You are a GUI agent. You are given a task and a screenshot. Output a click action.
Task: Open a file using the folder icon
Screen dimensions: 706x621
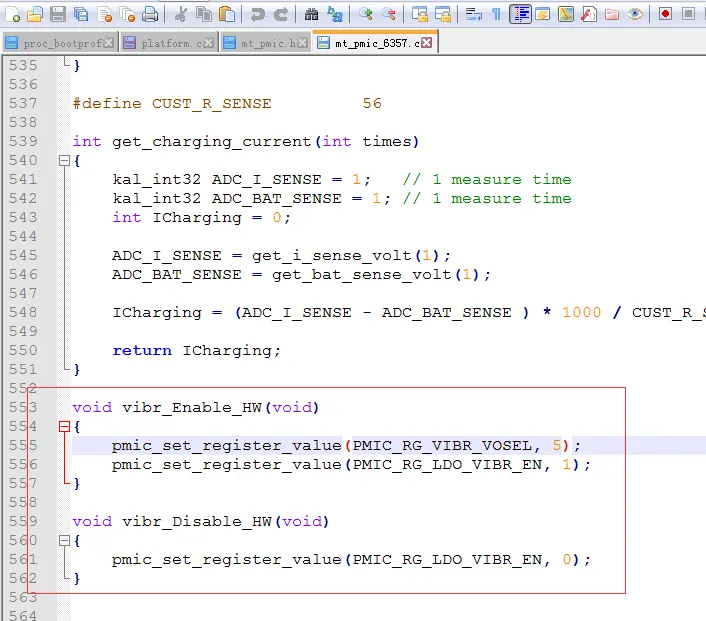point(35,14)
